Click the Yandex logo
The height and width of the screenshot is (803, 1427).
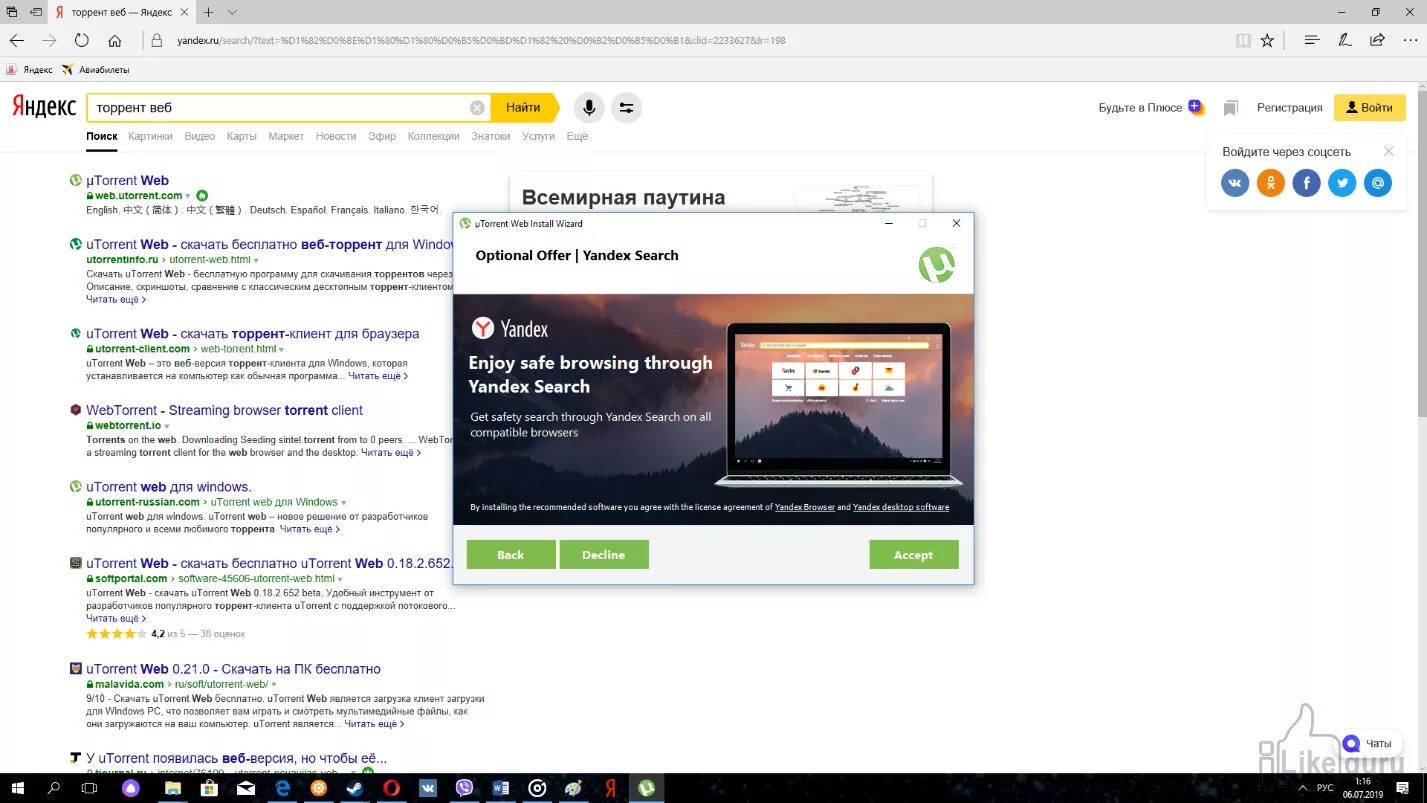coord(43,107)
